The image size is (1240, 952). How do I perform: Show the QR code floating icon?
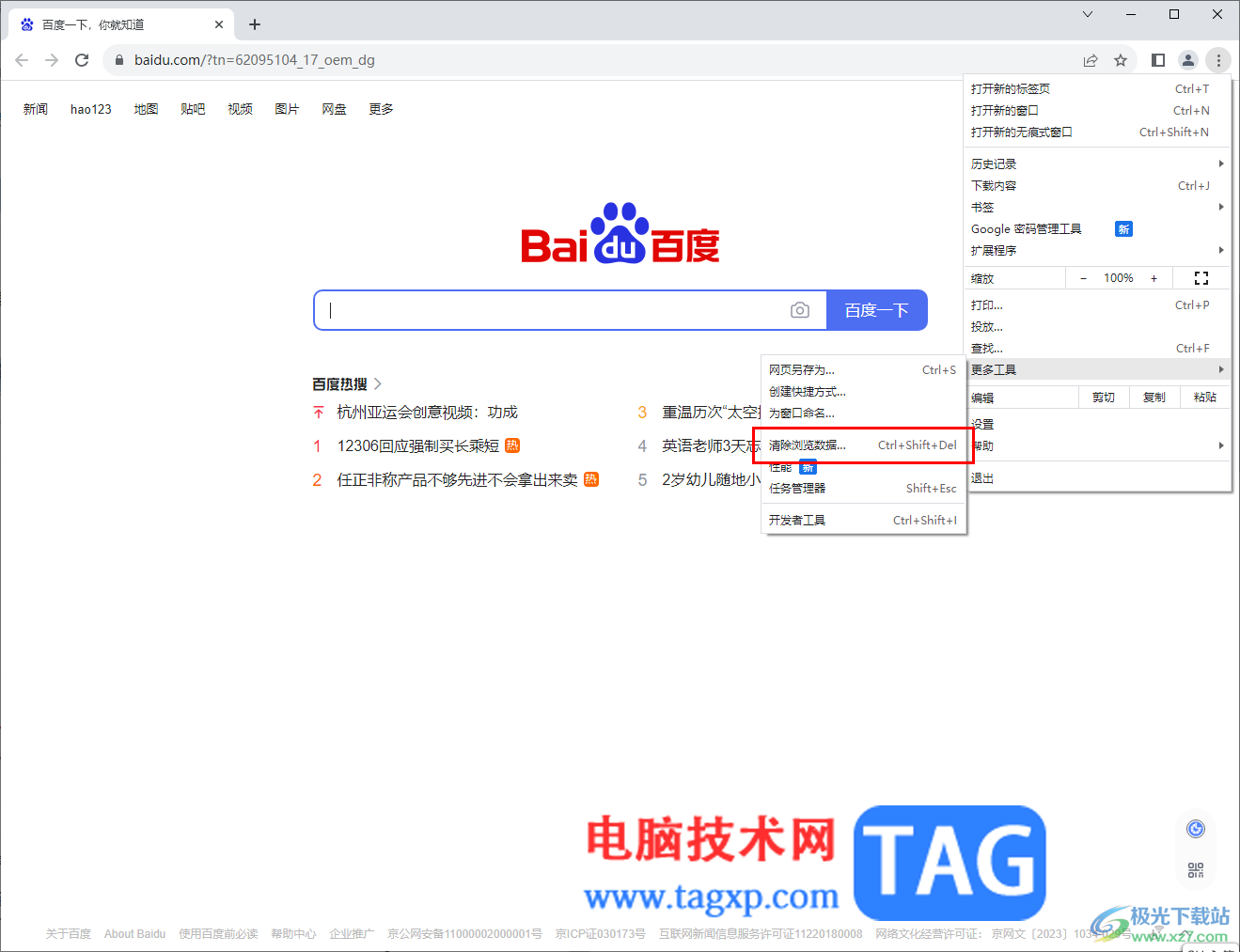pyautogui.click(x=1196, y=870)
